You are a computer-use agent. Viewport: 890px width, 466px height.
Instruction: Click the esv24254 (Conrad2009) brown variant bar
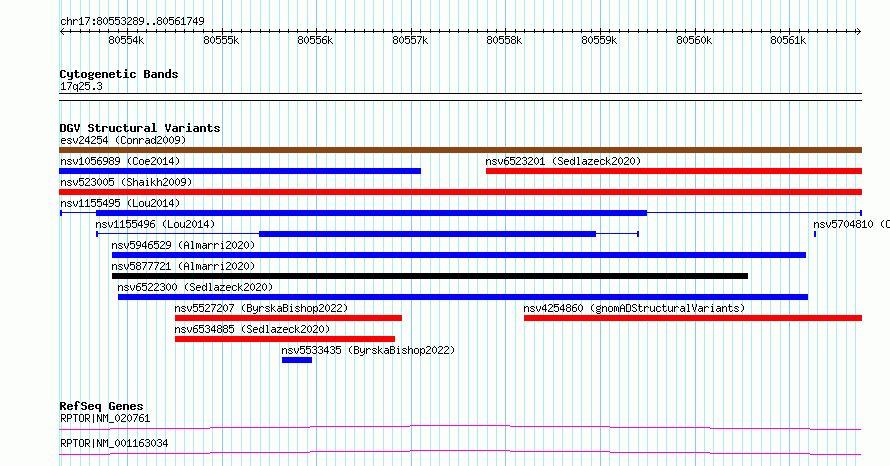point(460,150)
